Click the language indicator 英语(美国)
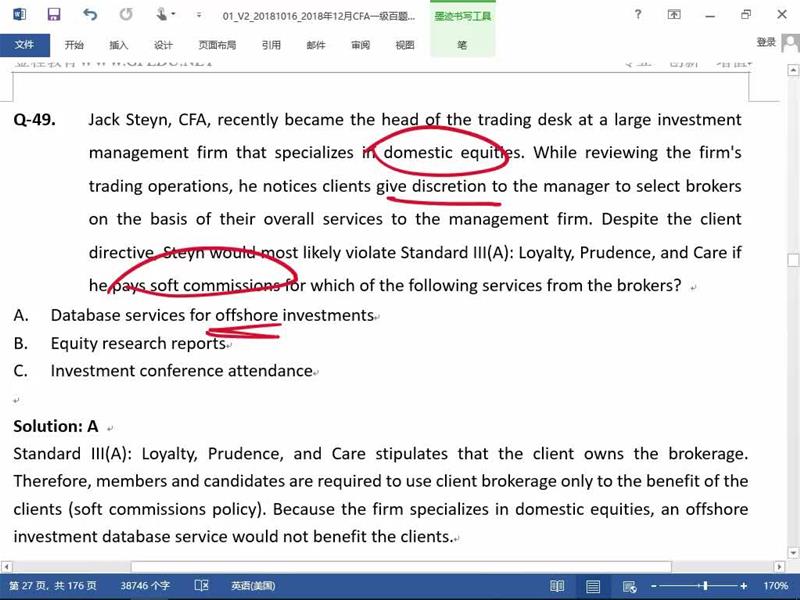This screenshot has width=800, height=600. click(x=253, y=586)
